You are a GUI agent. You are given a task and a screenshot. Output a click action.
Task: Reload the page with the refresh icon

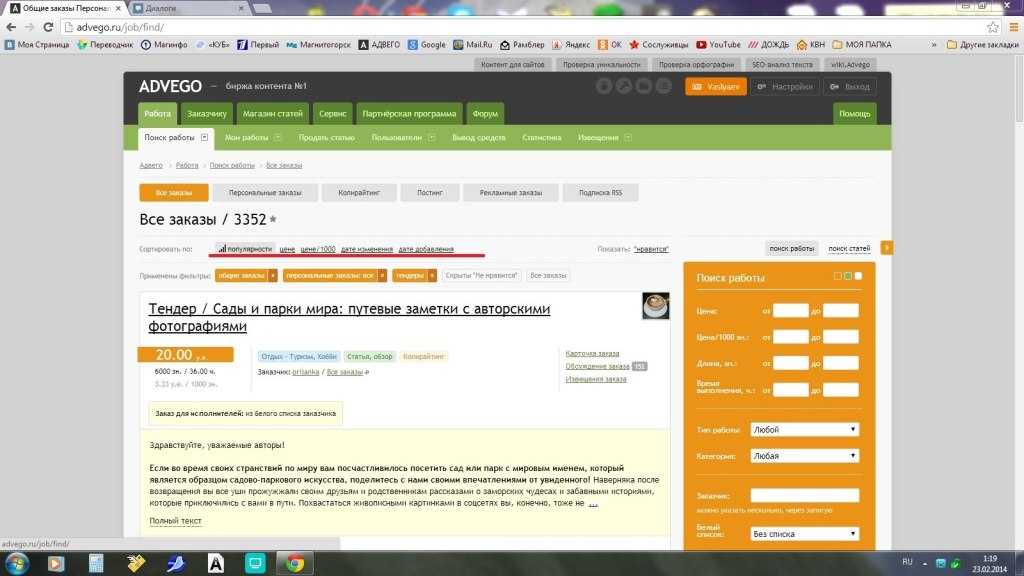pos(48,27)
